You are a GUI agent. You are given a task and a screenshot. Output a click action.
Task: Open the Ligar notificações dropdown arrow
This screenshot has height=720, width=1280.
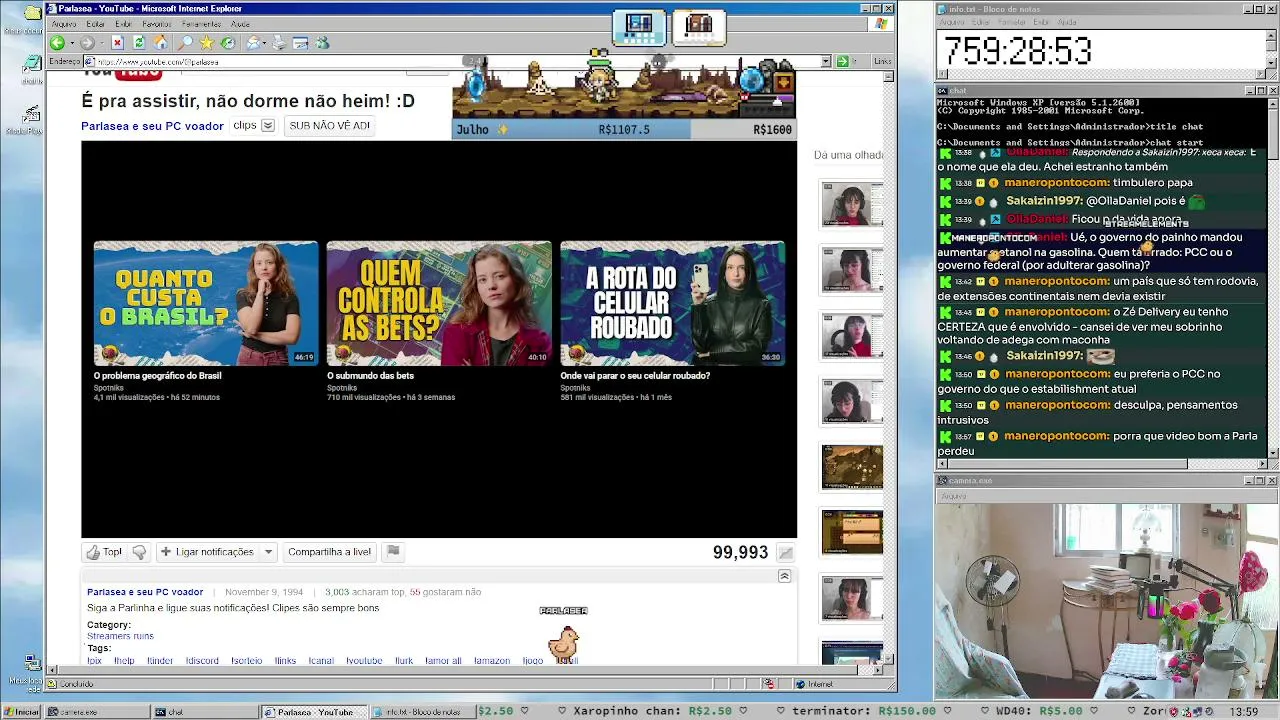point(268,552)
